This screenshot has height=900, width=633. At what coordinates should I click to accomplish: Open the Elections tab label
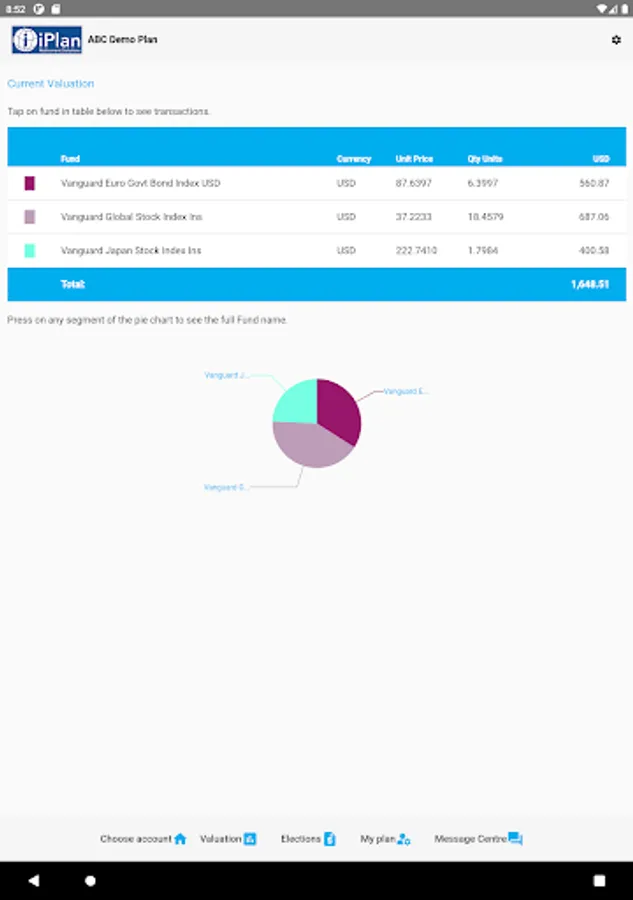click(301, 839)
